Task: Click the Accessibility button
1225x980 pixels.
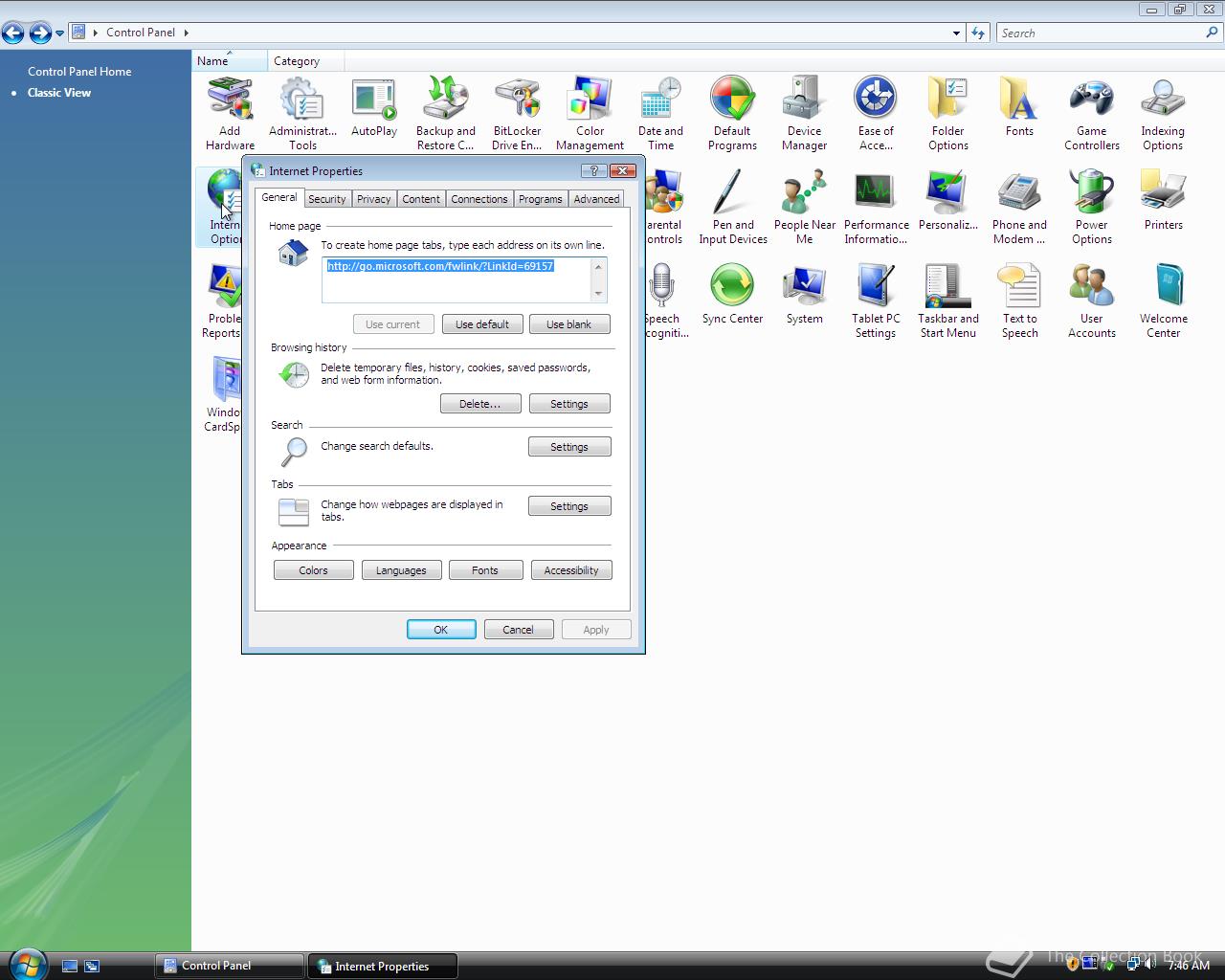Action: tap(571, 570)
